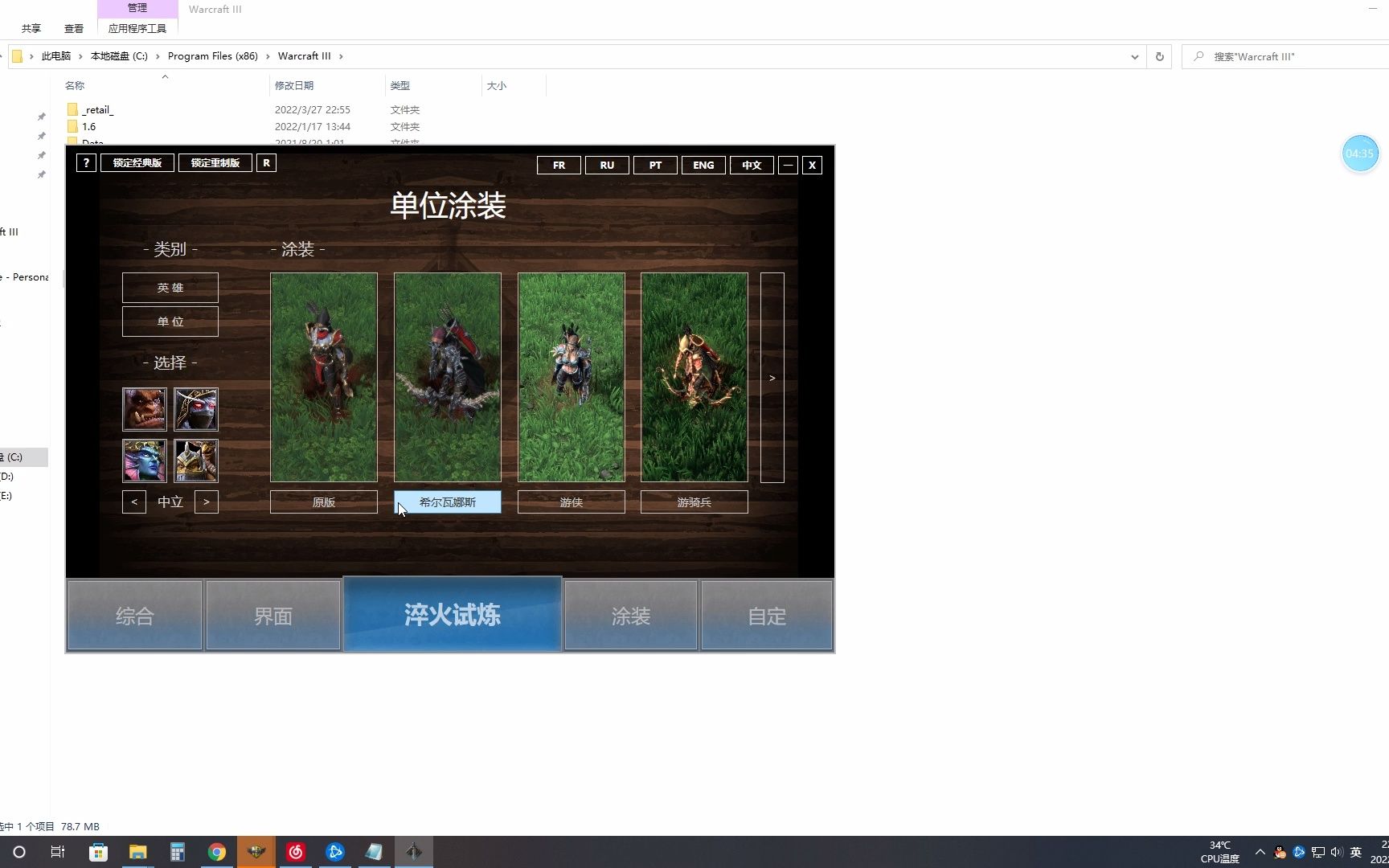Click the R reset button
The width and height of the screenshot is (1389, 868).
(x=266, y=163)
